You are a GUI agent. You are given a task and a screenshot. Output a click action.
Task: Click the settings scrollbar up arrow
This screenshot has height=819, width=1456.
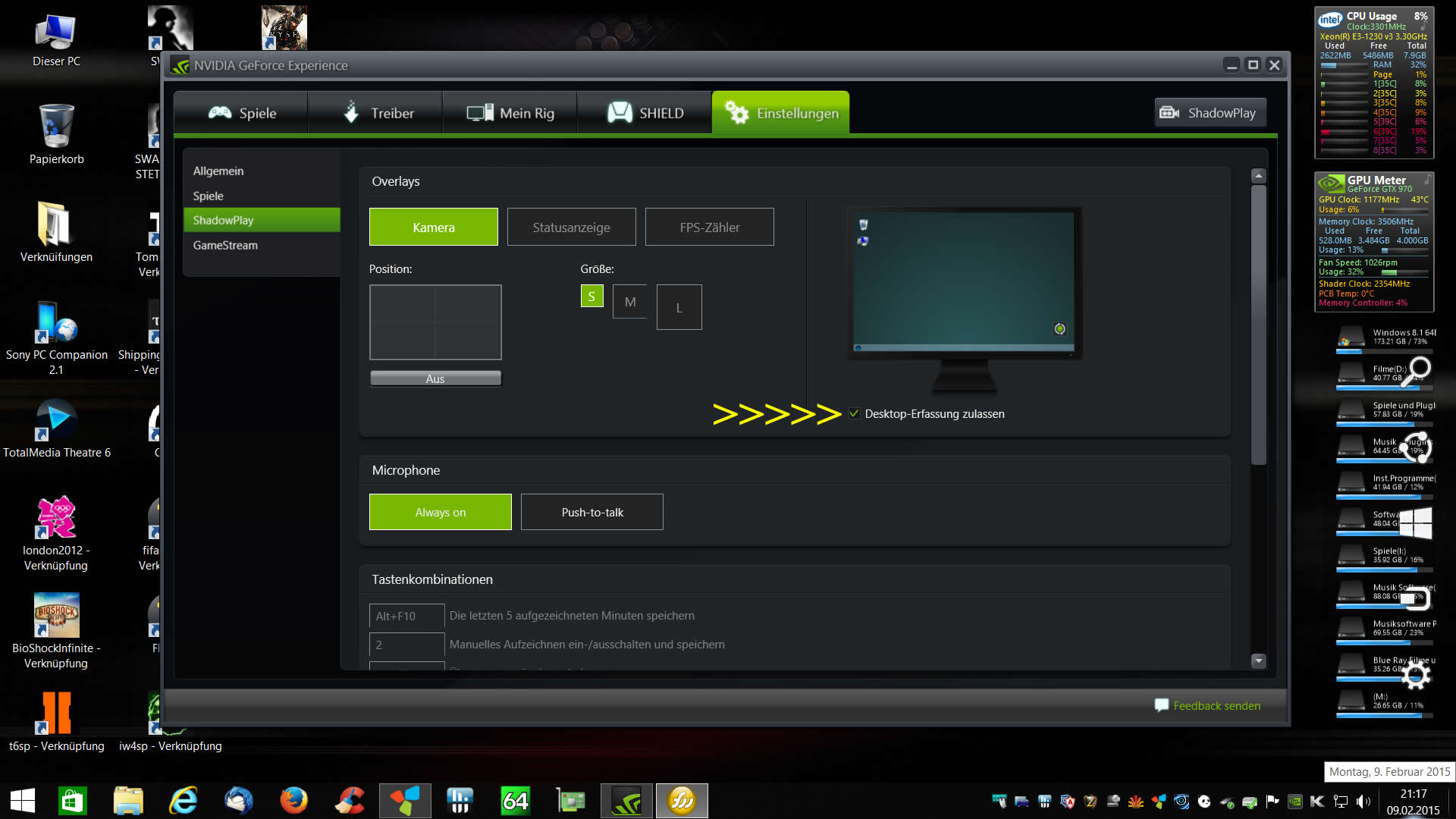(1259, 176)
